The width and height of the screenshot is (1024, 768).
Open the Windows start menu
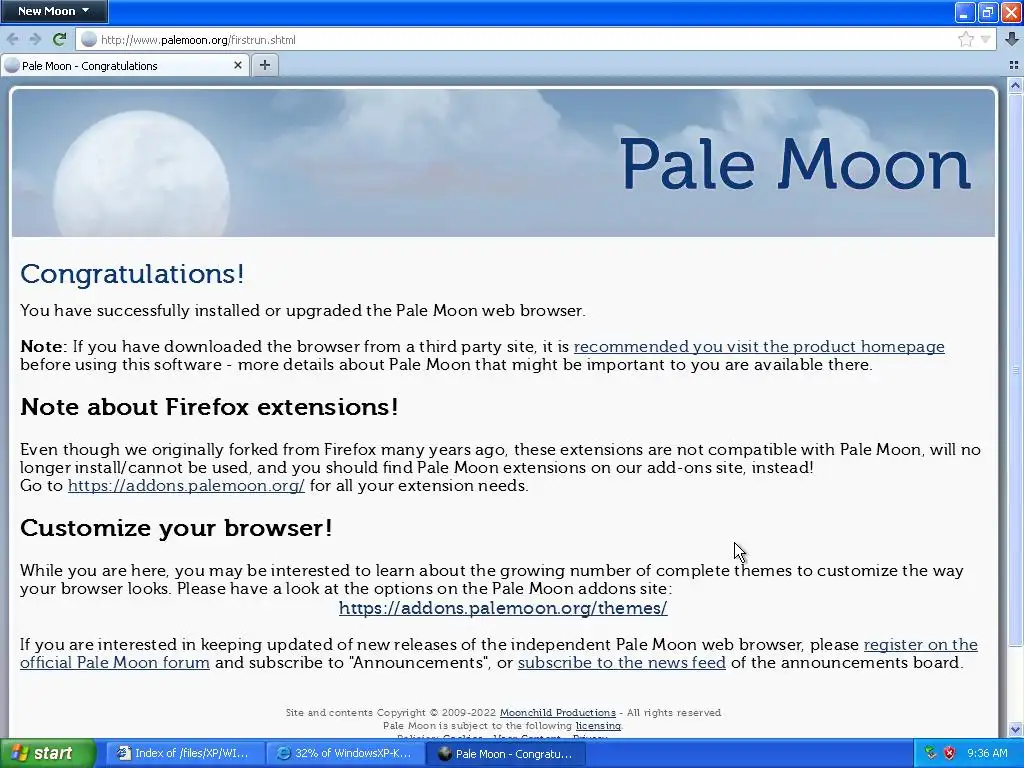47,754
